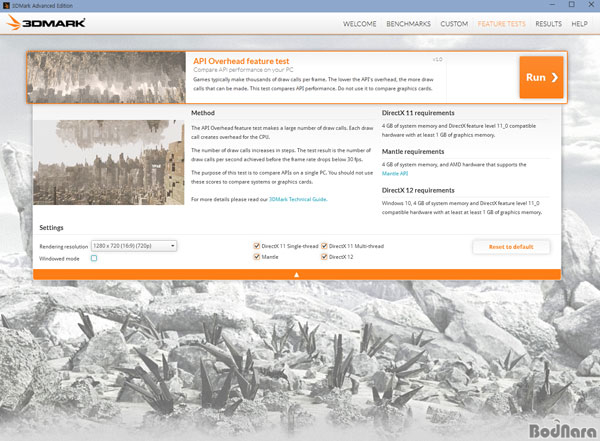Enable the Windowed mode checkbox

94,258
